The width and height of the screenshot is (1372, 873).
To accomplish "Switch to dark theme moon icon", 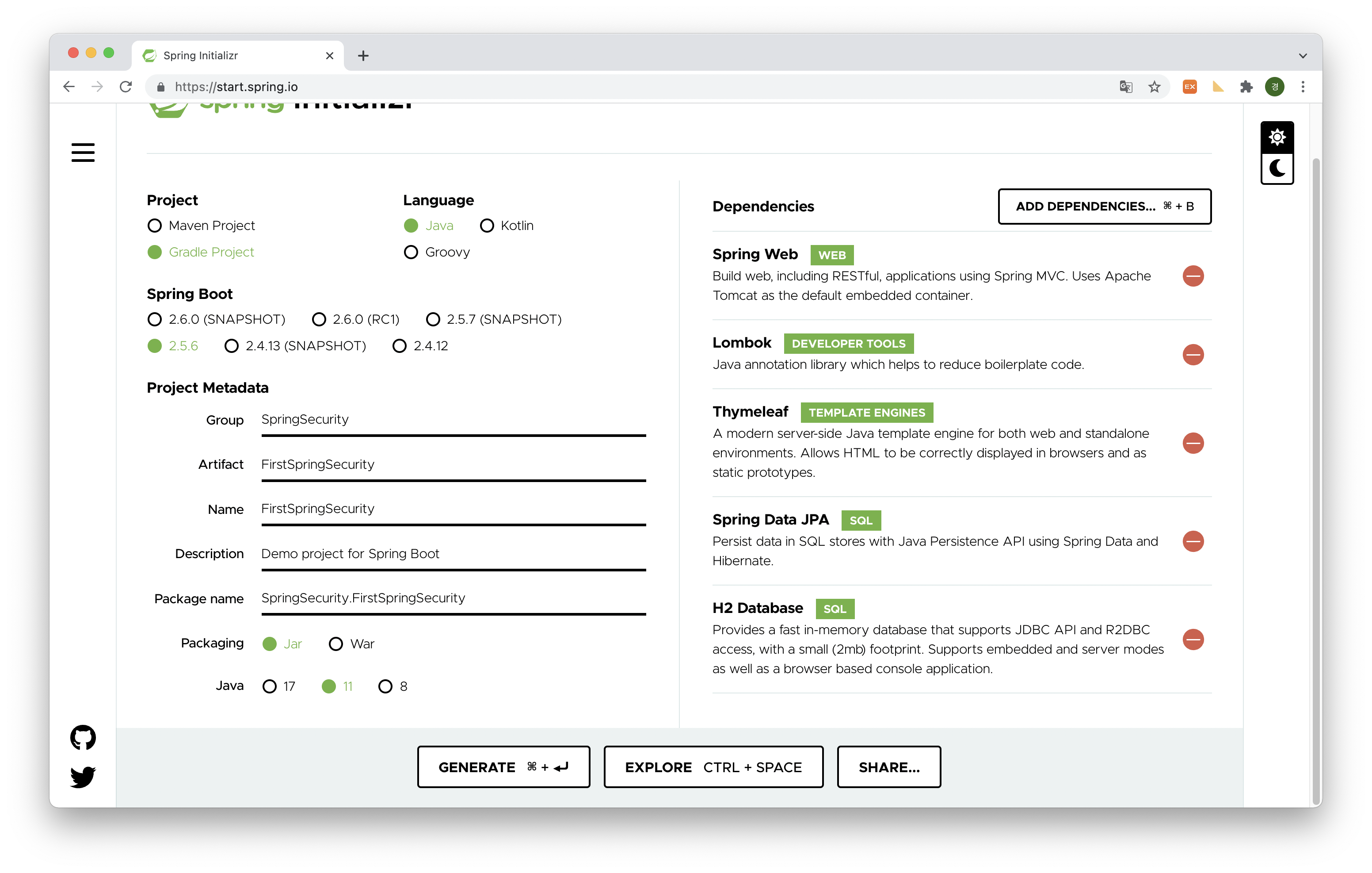I will pos(1277,169).
